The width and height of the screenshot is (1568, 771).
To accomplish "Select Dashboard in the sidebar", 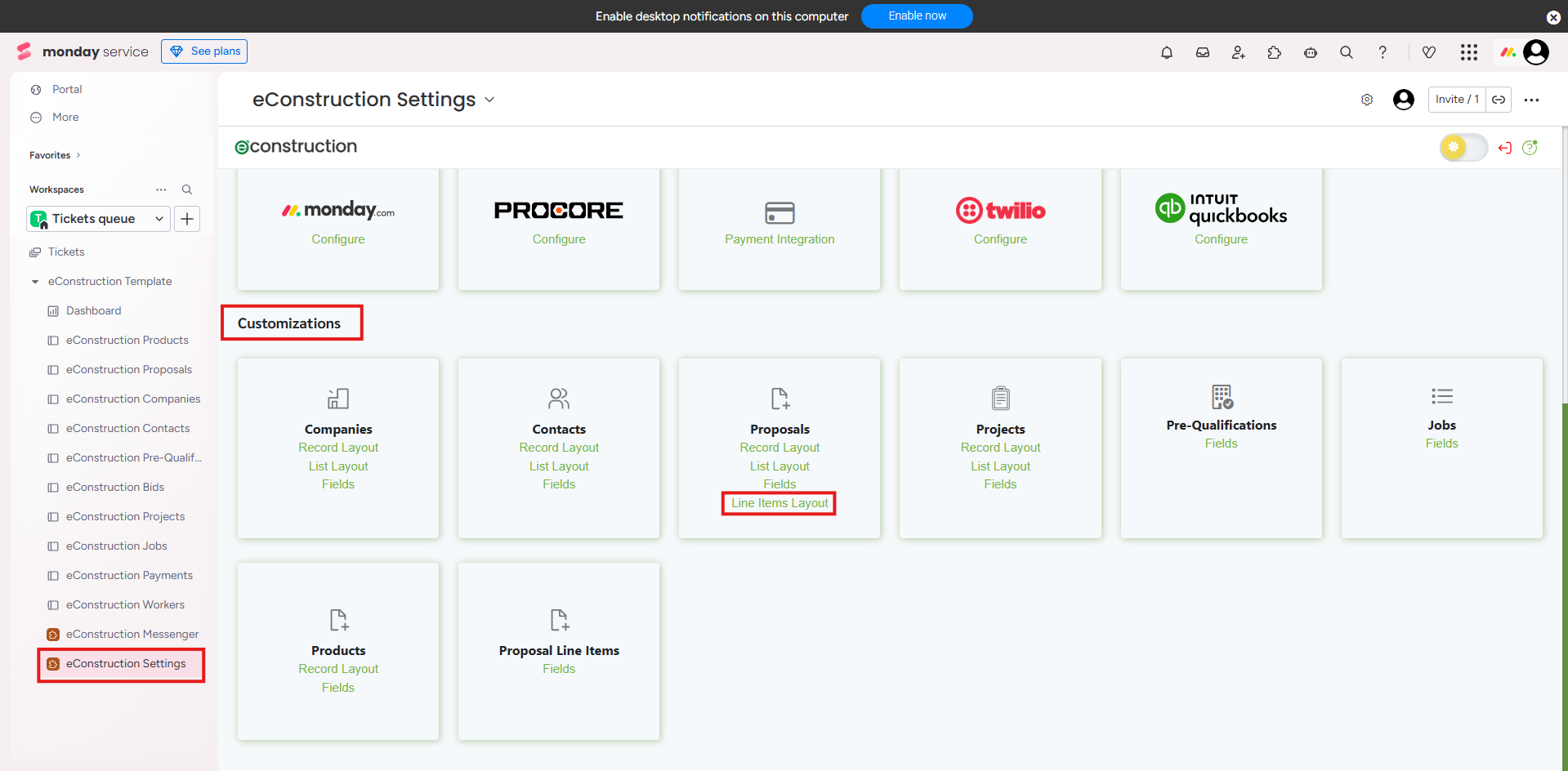I will pyautogui.click(x=94, y=311).
